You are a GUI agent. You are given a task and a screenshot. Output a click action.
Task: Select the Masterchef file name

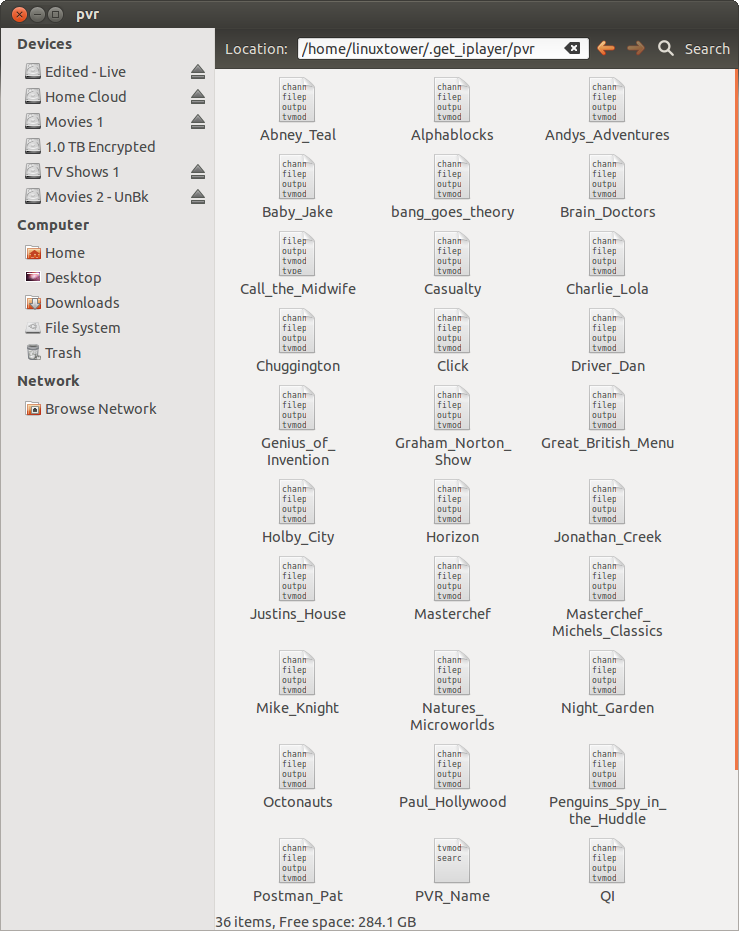(x=452, y=614)
